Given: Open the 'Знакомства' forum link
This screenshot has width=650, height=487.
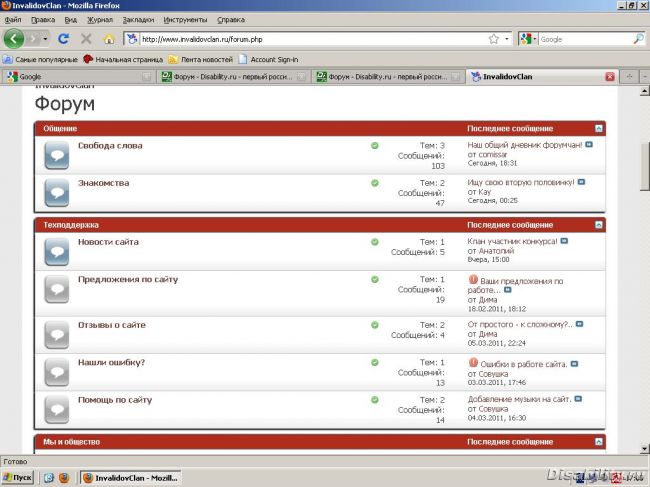Looking at the screenshot, I should point(103,183).
